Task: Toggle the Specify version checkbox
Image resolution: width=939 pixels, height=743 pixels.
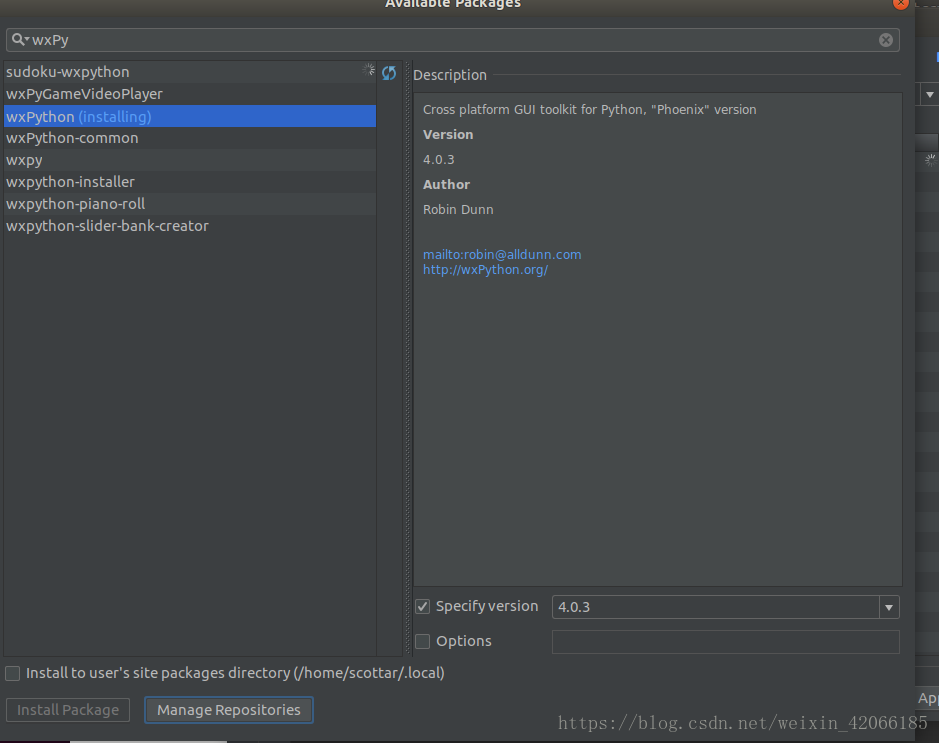Action: [x=422, y=606]
